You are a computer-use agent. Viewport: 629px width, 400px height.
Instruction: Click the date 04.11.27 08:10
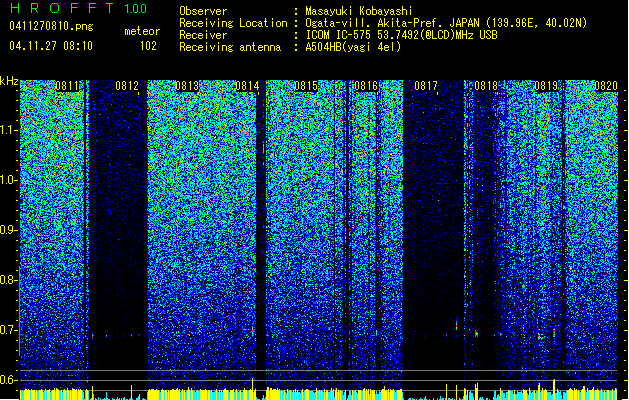51,46
